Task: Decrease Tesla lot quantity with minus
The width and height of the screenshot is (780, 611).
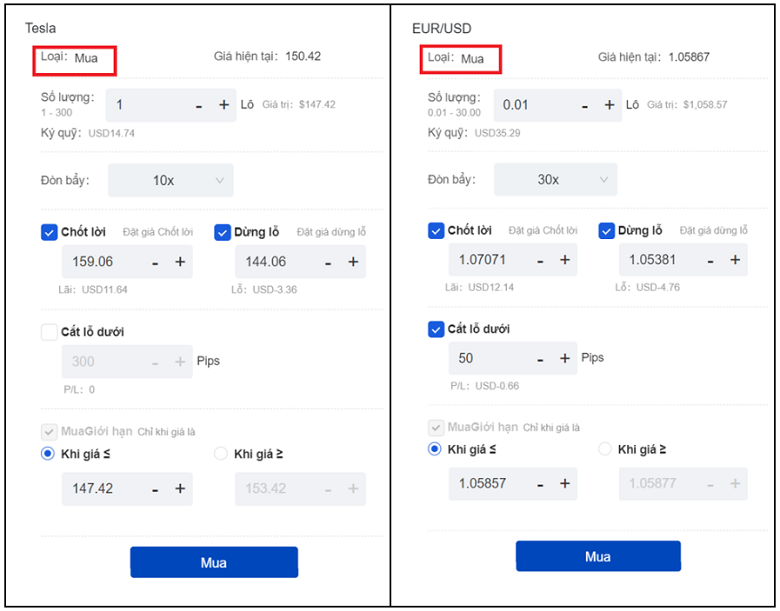Action: [199, 105]
